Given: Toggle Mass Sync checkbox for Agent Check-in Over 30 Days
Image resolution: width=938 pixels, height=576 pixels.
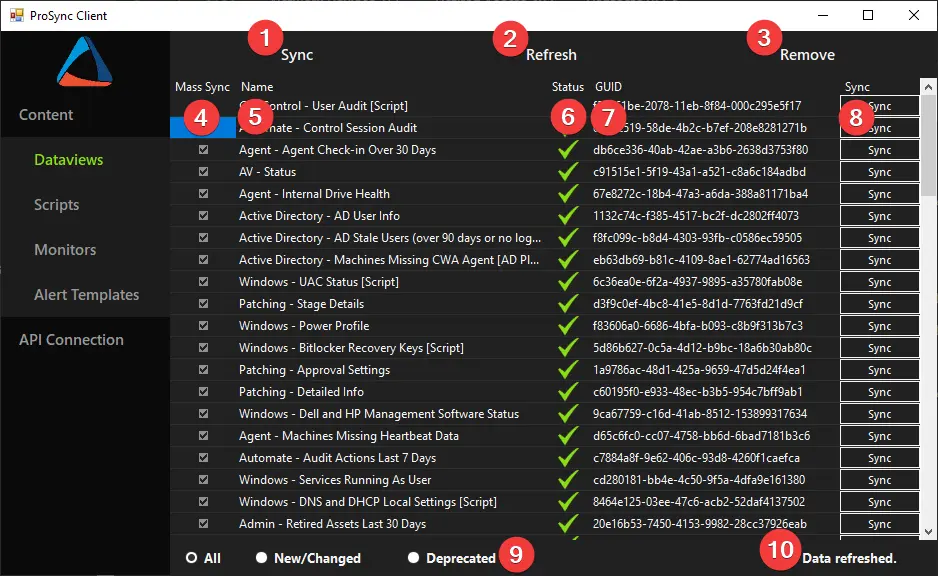Looking at the screenshot, I should 203,150.
